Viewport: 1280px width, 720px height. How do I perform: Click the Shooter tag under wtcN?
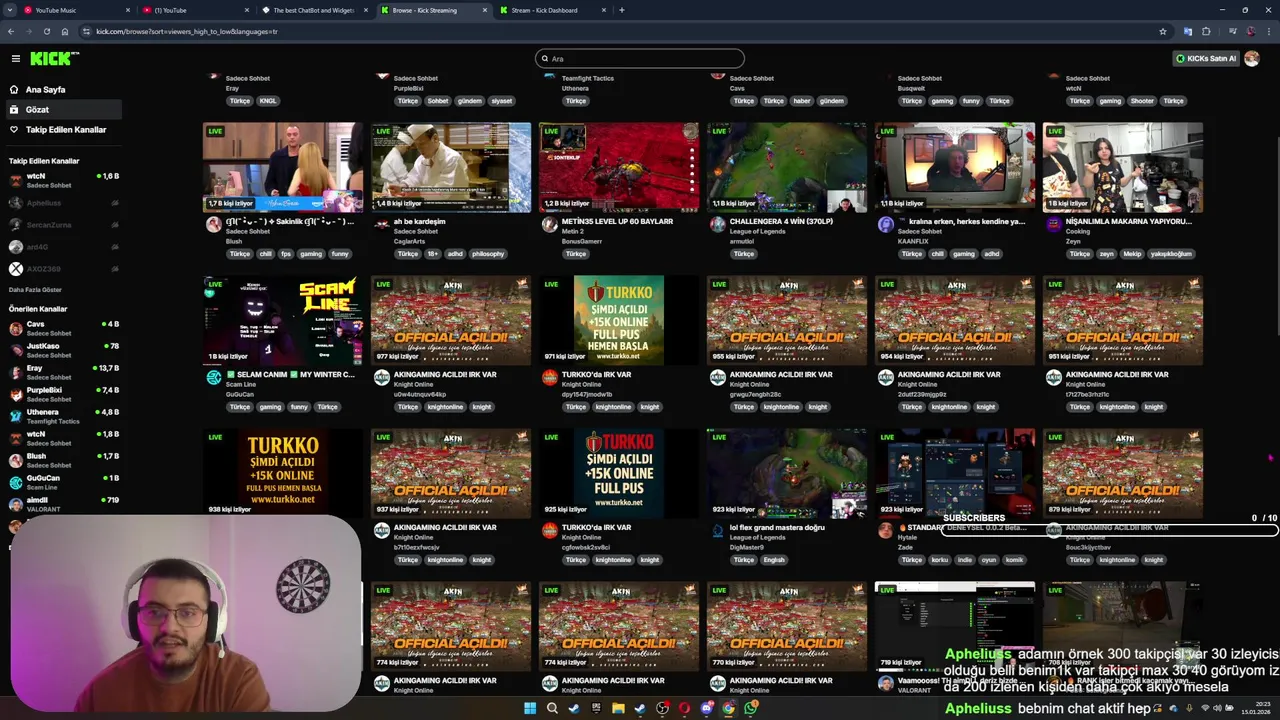[x=1142, y=101]
